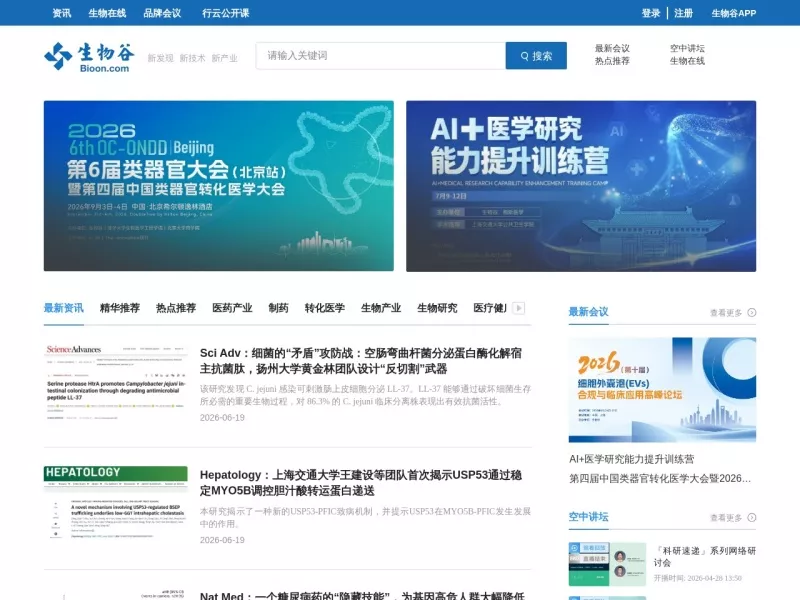Screen dimensions: 800x600
Task: Click the 科研速递 webinar thumbnail
Action: [608, 564]
